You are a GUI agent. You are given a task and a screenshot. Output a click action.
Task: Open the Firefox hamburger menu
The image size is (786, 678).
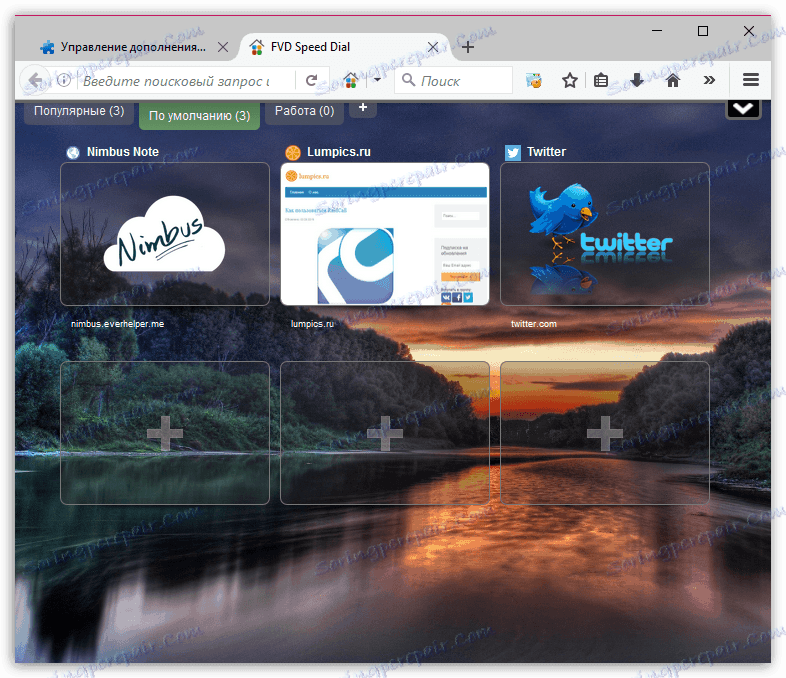[750, 80]
